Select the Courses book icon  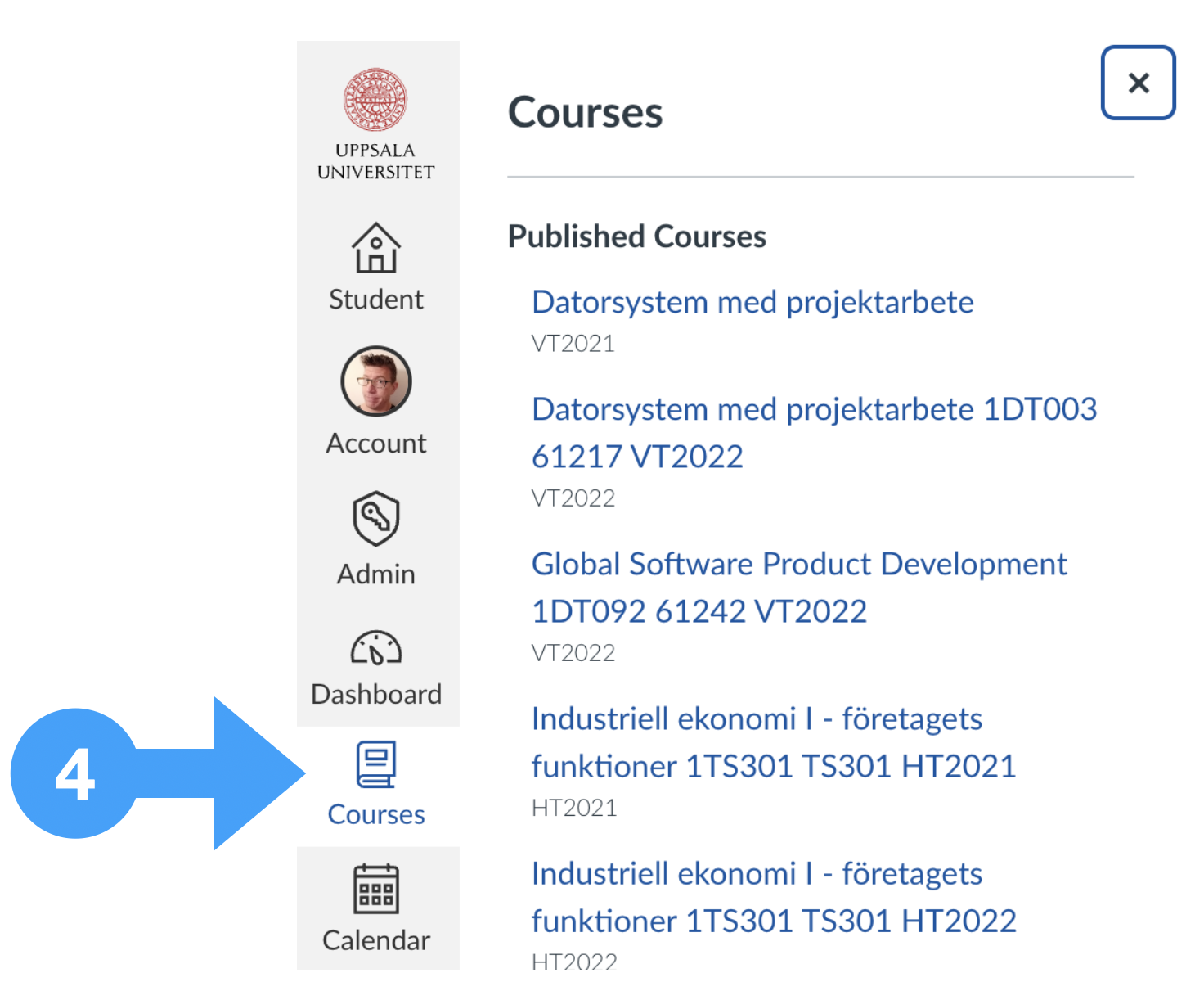point(376,764)
